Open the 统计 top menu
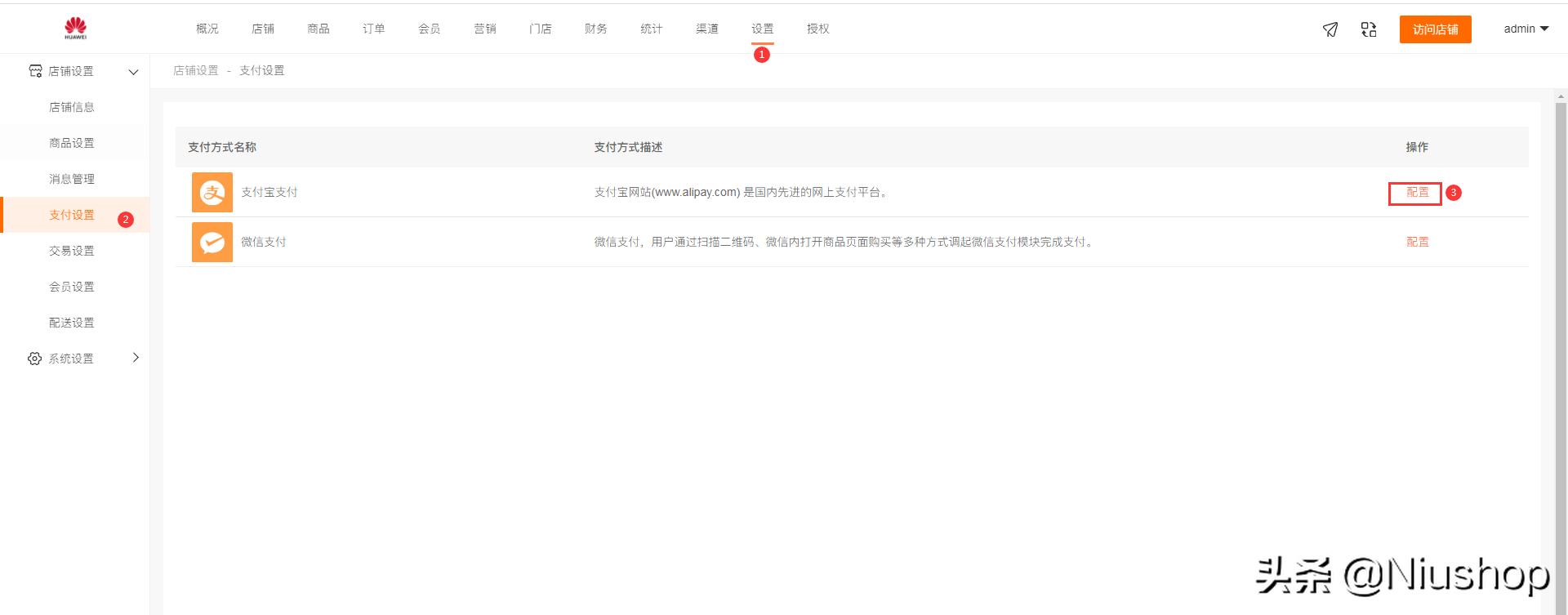This screenshot has width=1568, height=615. click(652, 29)
